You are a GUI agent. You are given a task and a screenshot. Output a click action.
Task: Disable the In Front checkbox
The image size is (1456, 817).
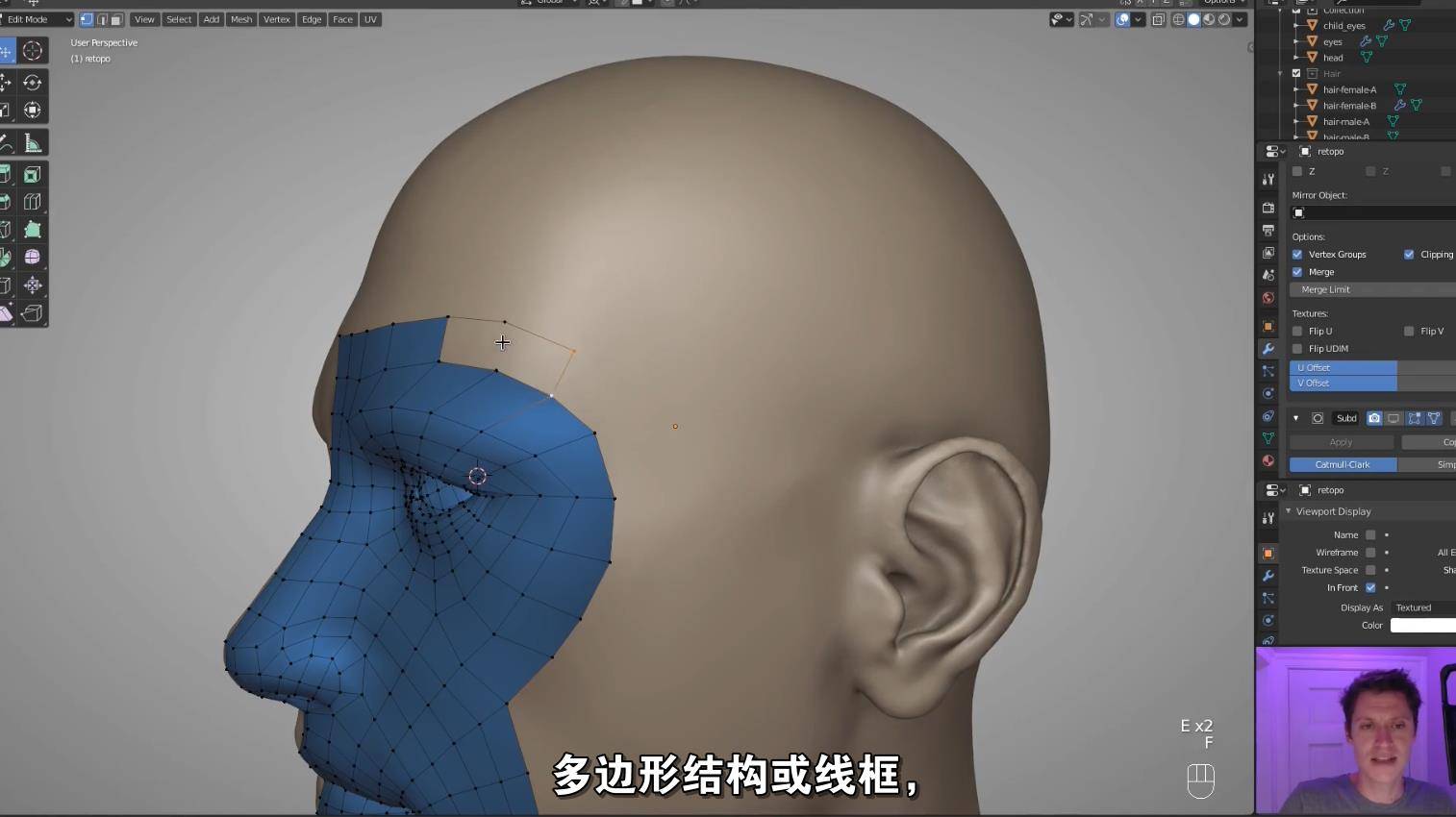point(1370,588)
